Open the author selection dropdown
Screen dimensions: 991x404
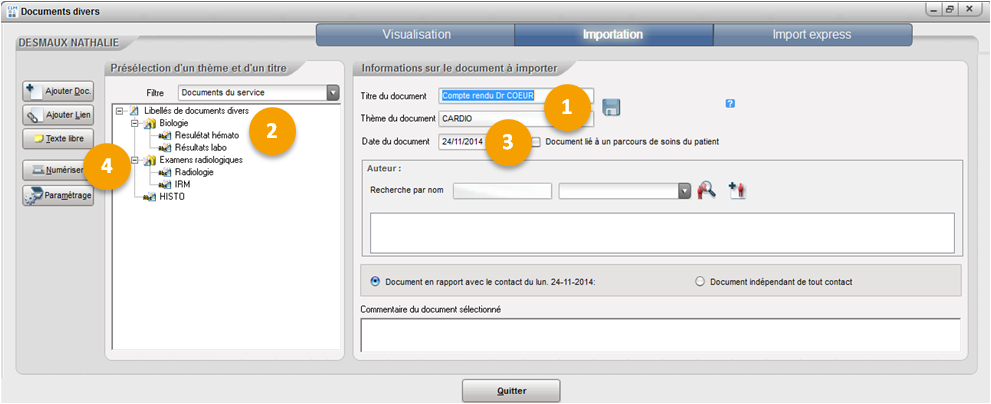tap(684, 191)
